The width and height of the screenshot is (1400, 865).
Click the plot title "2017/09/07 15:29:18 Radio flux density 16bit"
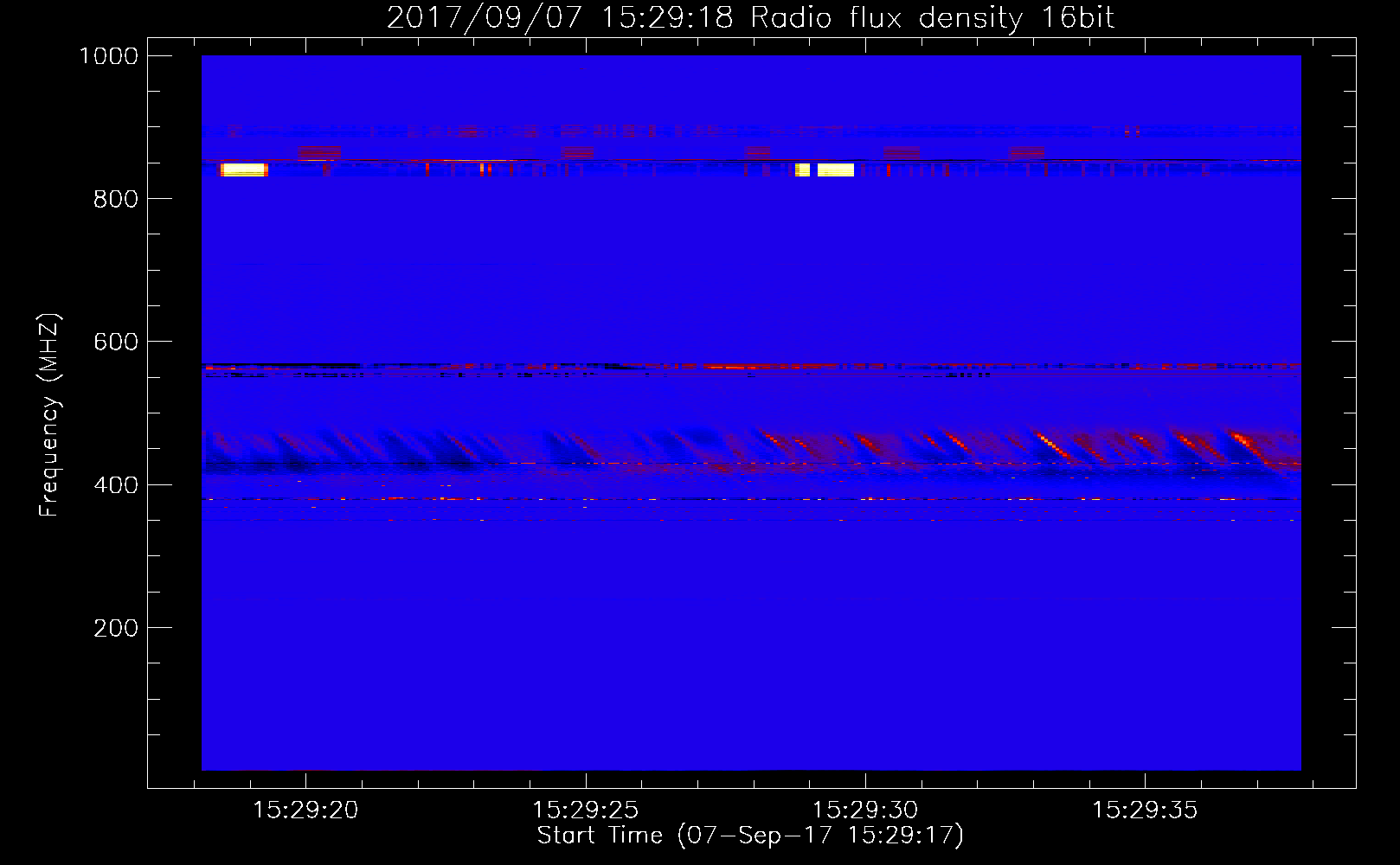(x=750, y=17)
